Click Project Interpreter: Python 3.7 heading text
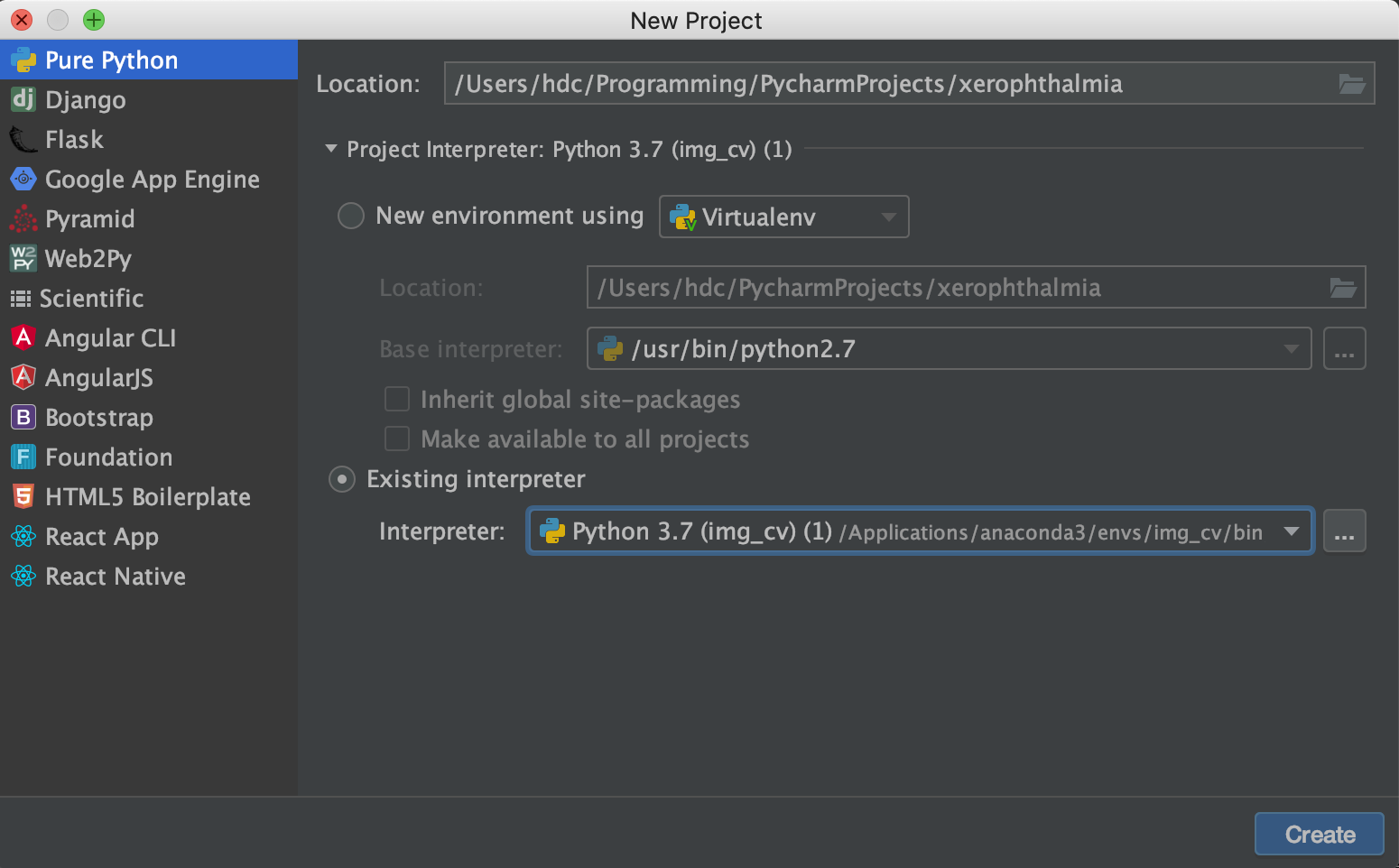This screenshot has height=868, width=1399. point(569,149)
